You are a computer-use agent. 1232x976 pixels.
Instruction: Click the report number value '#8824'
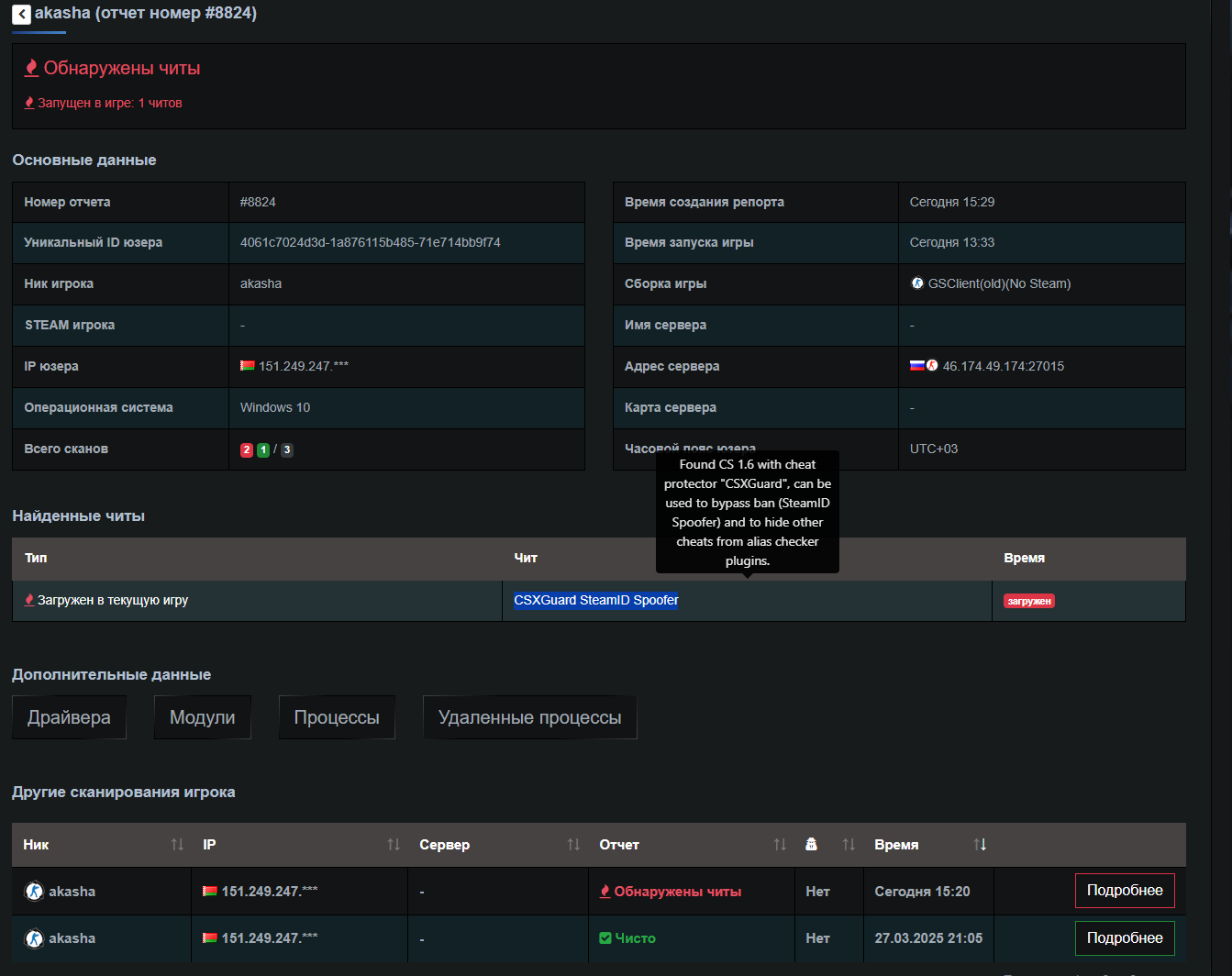258,202
